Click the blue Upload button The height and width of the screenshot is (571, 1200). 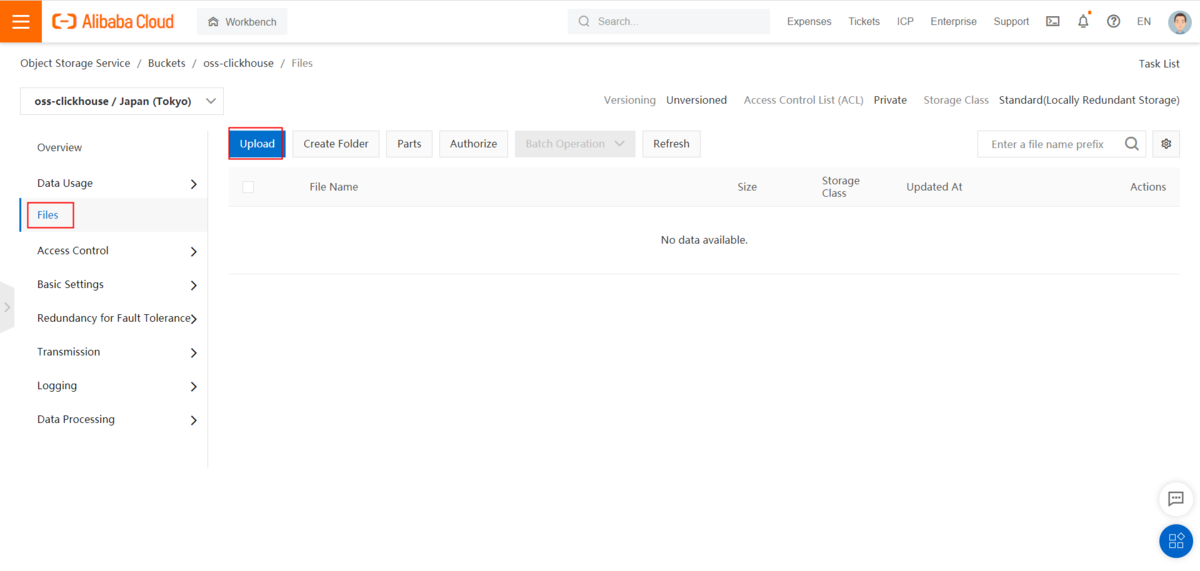point(257,144)
